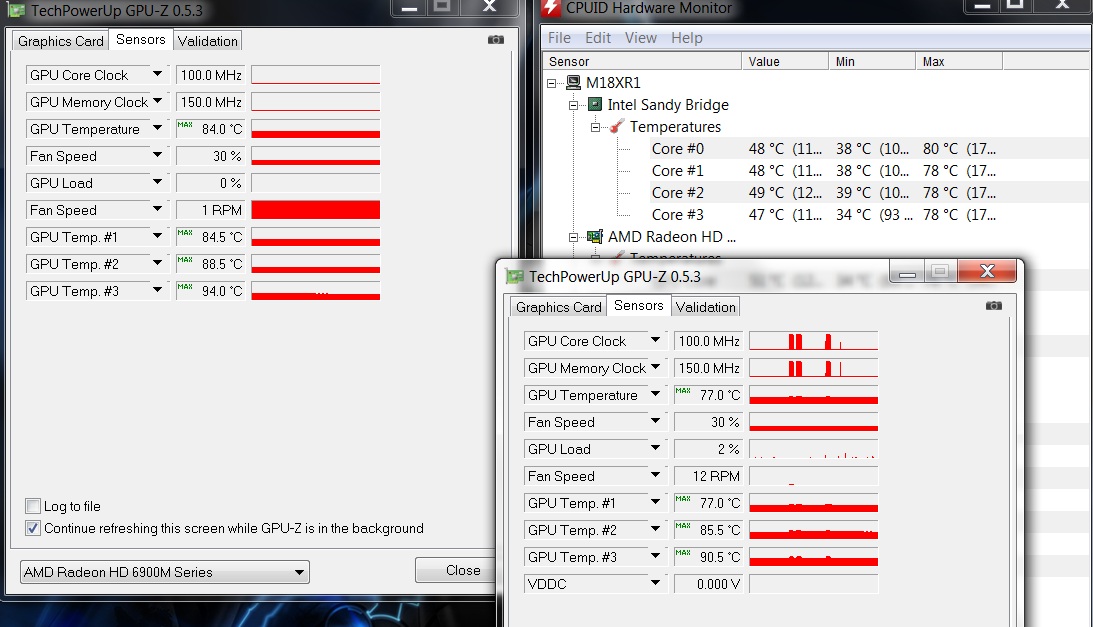Collapse the M18XR1 tree node

pos(551,83)
